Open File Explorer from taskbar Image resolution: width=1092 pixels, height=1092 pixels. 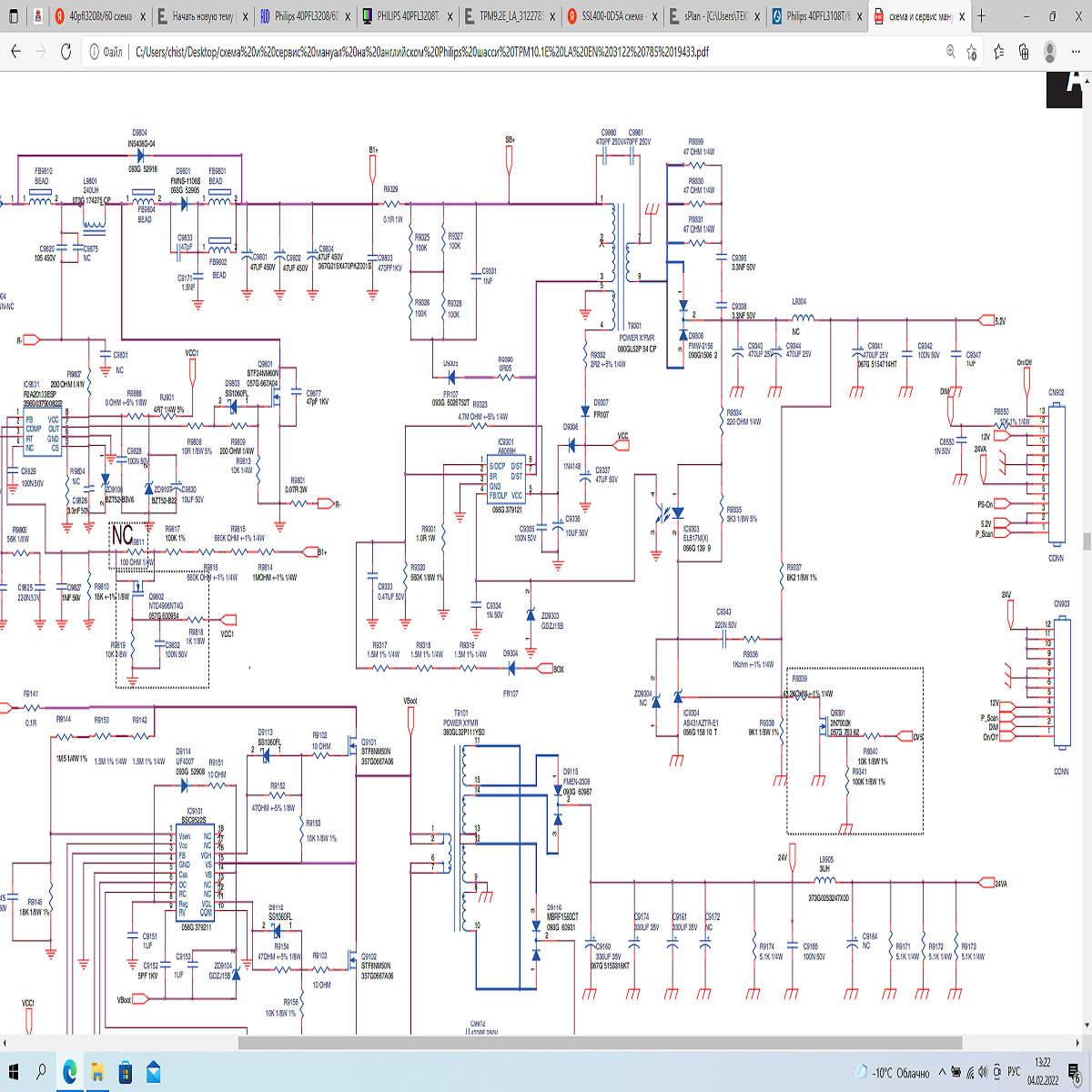[97, 1072]
